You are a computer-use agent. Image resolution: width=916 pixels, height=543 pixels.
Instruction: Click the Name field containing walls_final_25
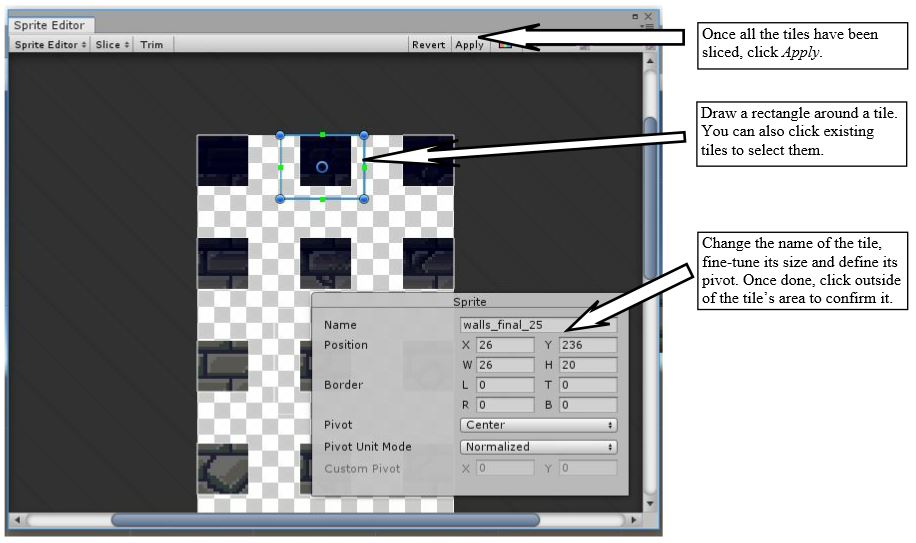pyautogui.click(x=538, y=325)
